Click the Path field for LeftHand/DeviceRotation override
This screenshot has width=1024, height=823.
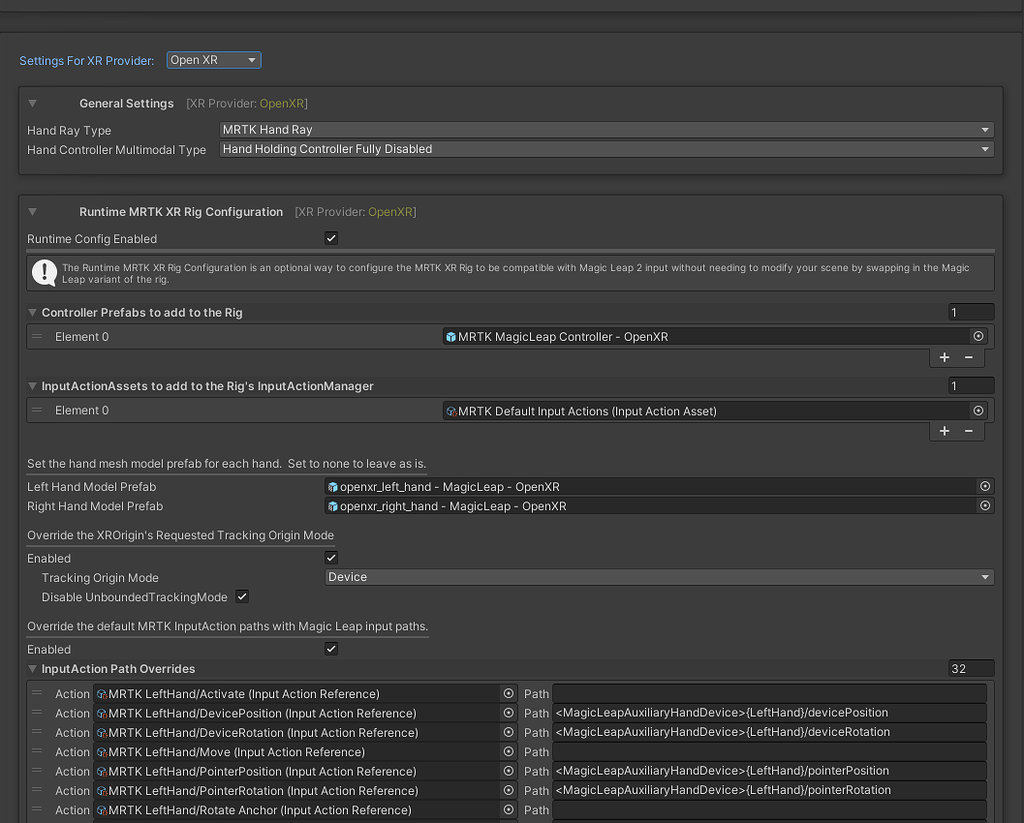pyautogui.click(x=770, y=732)
